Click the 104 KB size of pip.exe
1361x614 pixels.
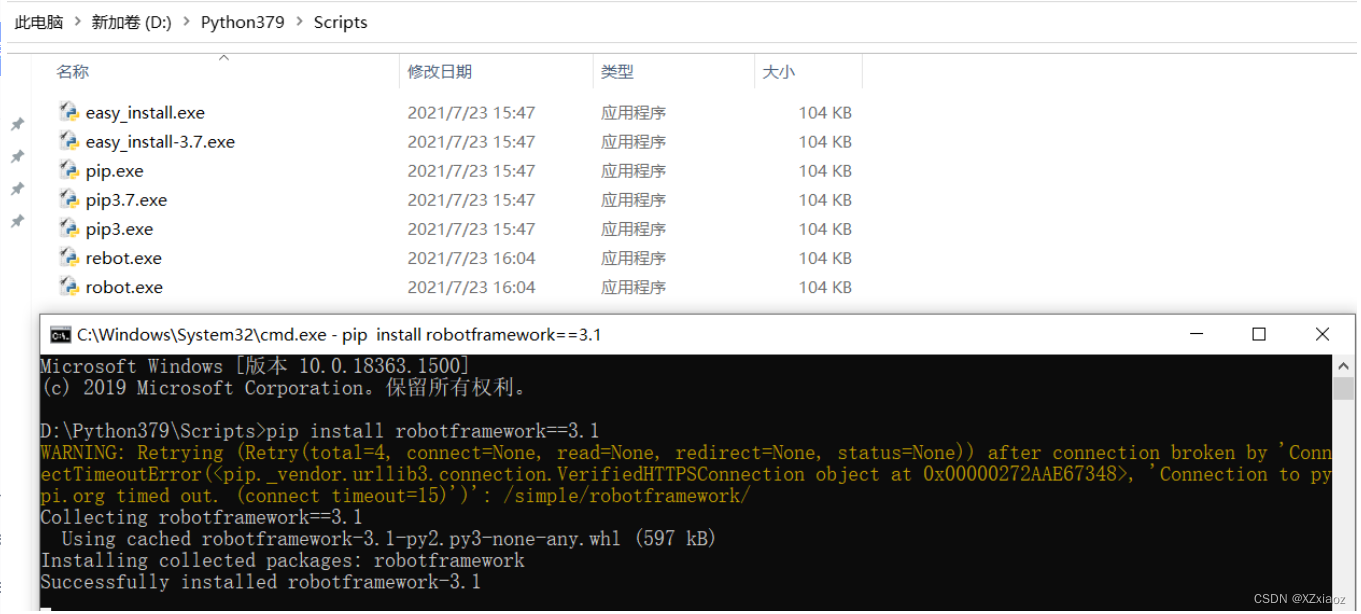[825, 171]
